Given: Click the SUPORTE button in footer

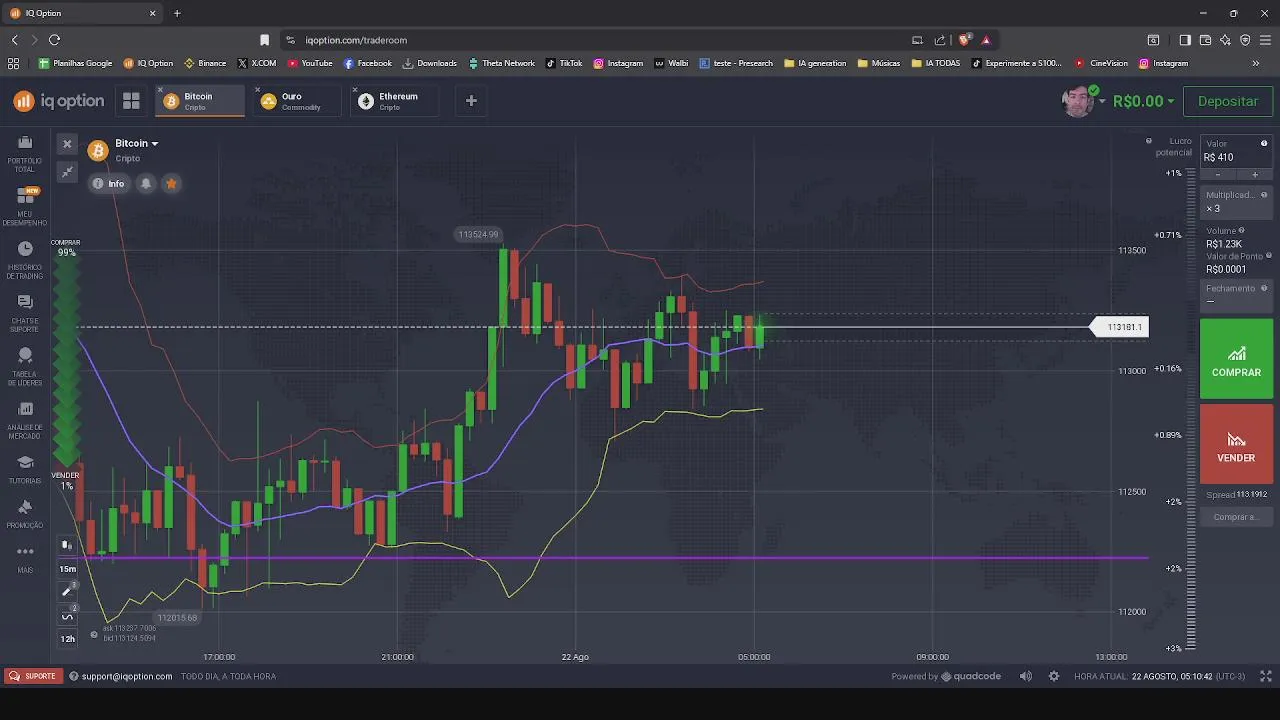Looking at the screenshot, I should pos(32,676).
